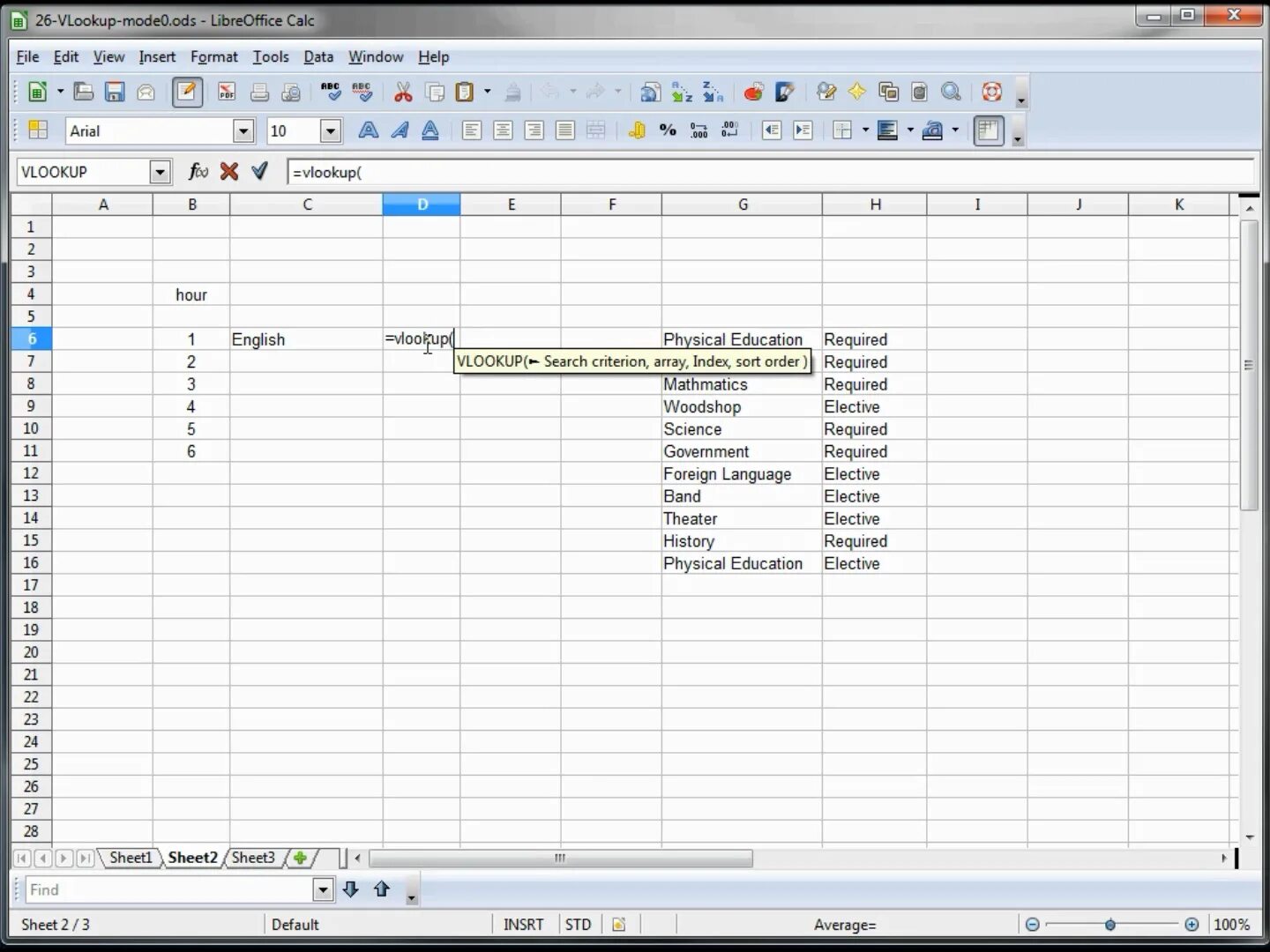This screenshot has height=952, width=1270.
Task: Open the Gallery icon
Action: tap(888, 92)
